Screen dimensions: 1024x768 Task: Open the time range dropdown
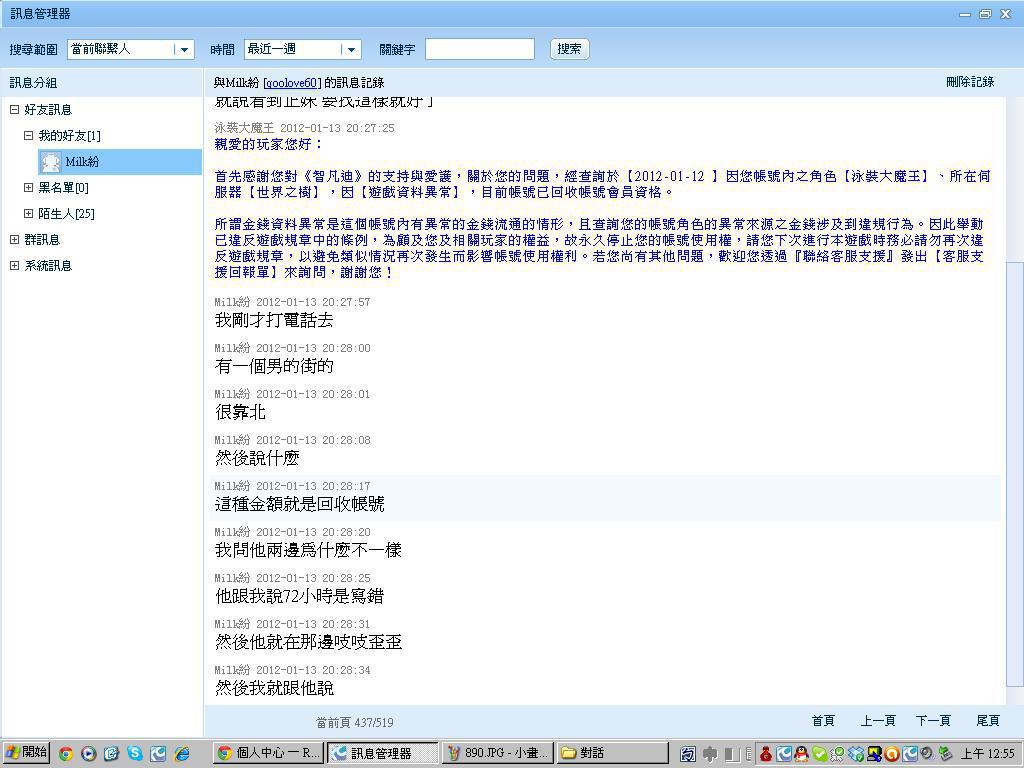pyautogui.click(x=351, y=49)
